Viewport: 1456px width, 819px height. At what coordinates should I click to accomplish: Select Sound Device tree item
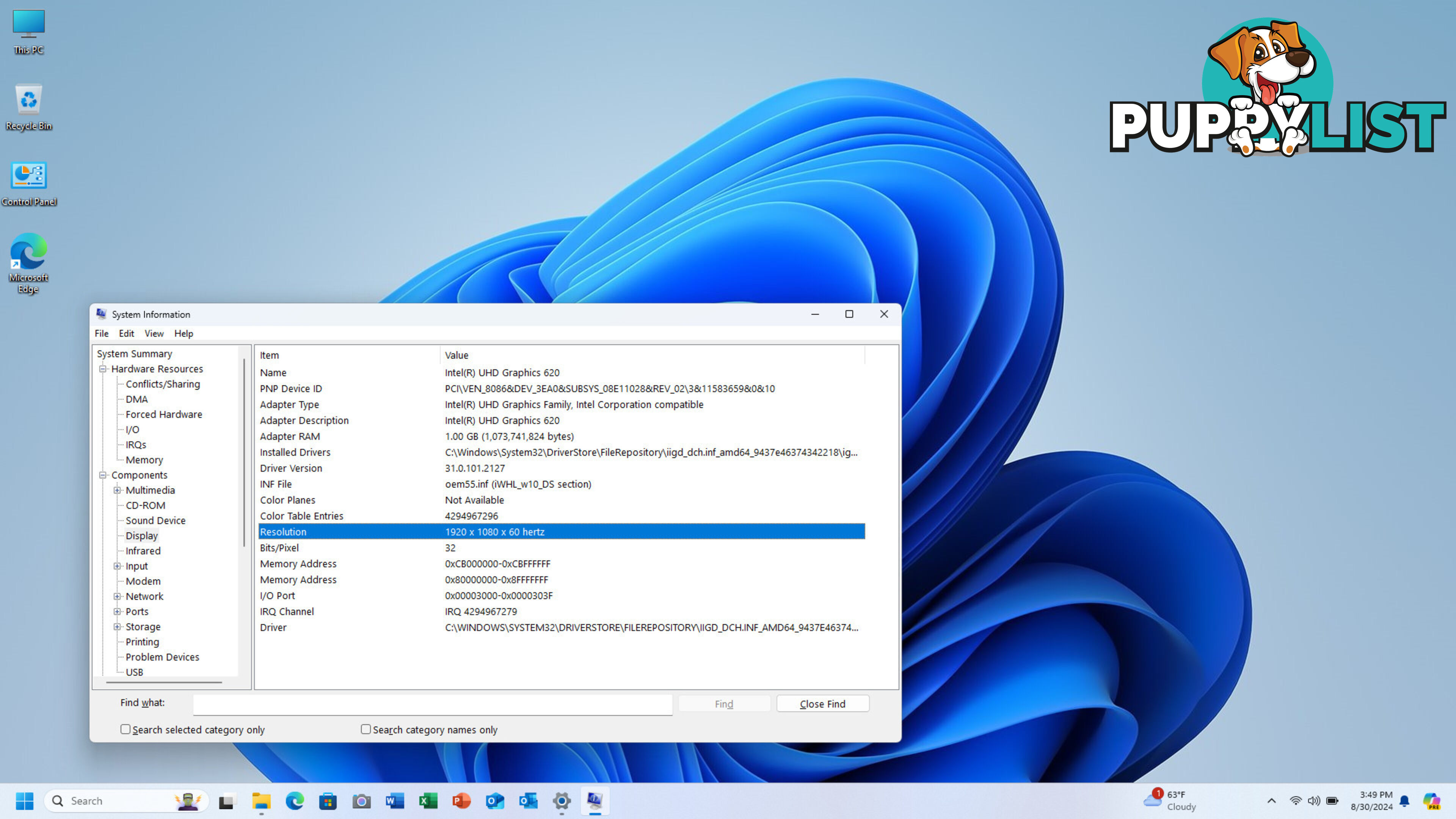tap(155, 521)
